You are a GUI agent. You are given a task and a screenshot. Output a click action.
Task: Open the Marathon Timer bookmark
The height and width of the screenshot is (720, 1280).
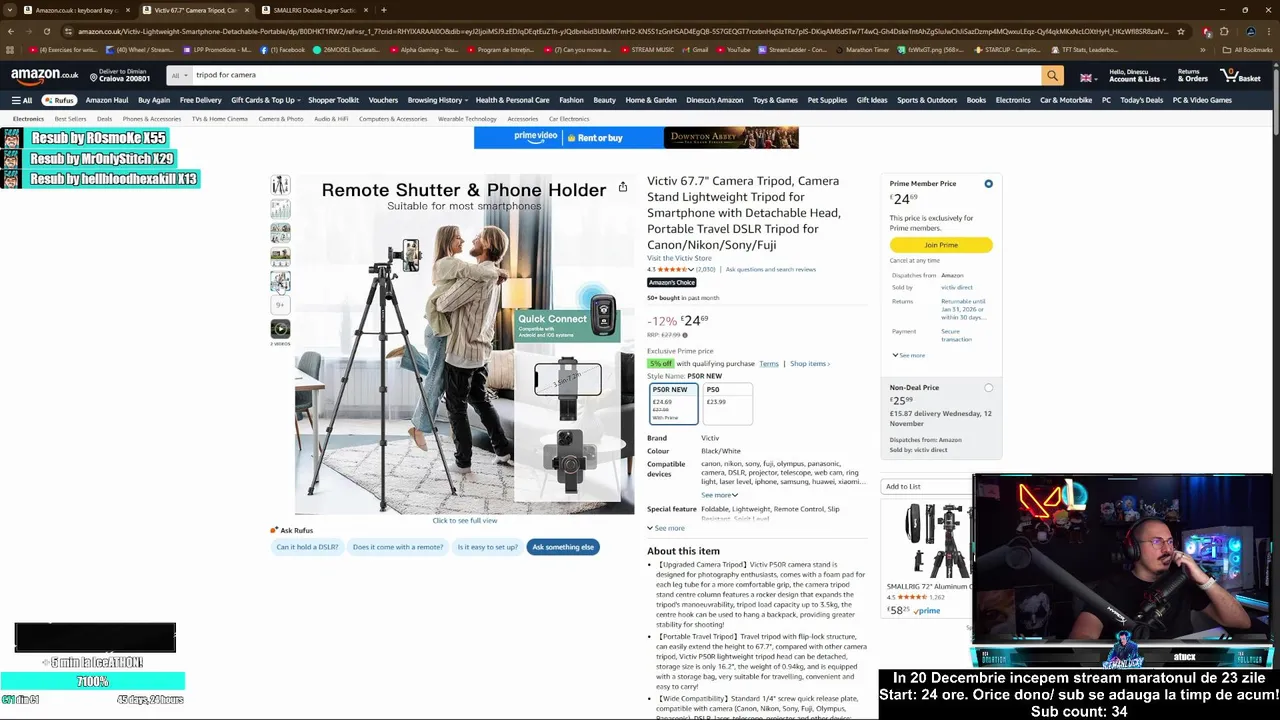862,49
